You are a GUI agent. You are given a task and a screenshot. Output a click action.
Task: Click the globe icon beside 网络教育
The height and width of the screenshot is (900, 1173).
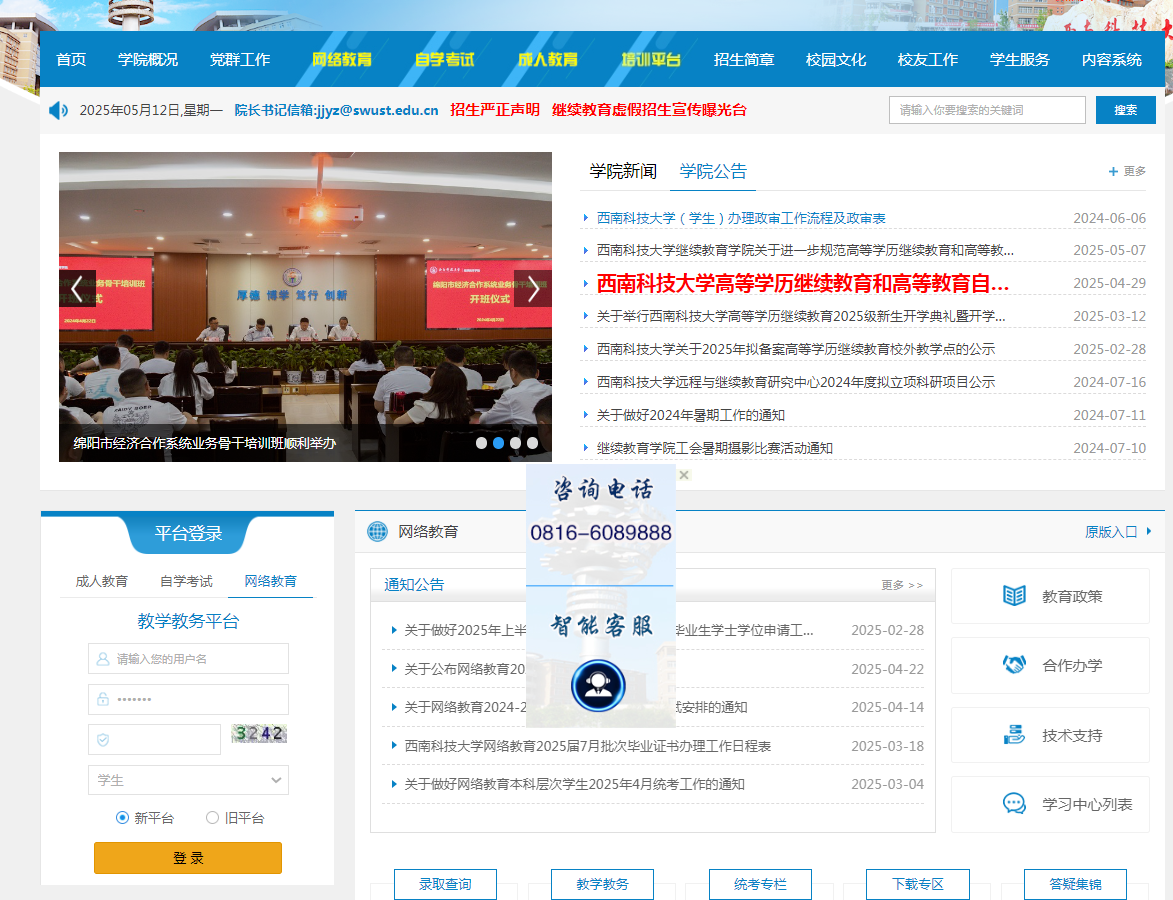point(377,531)
